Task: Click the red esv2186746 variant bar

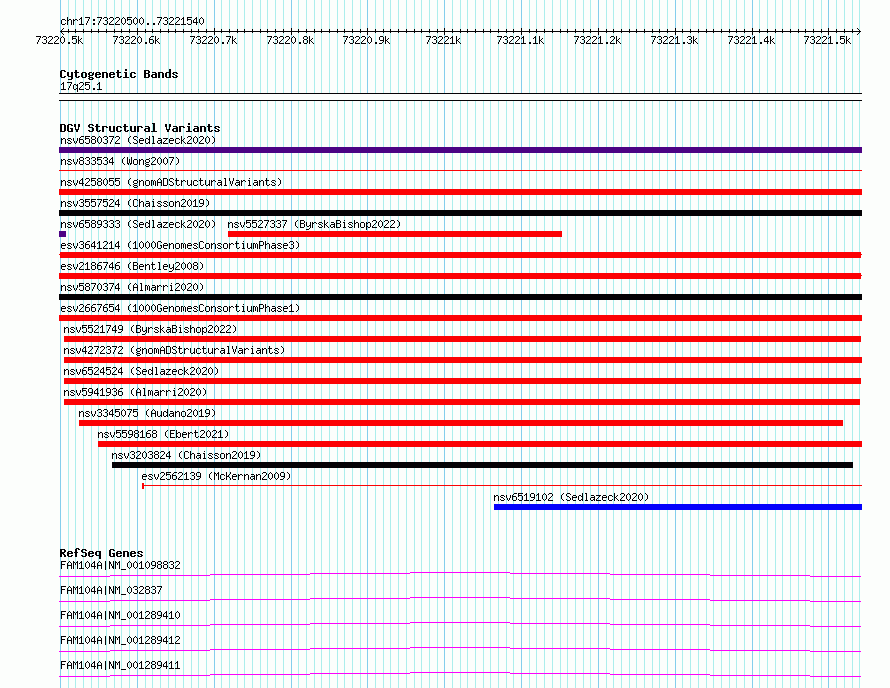Action: (x=460, y=276)
